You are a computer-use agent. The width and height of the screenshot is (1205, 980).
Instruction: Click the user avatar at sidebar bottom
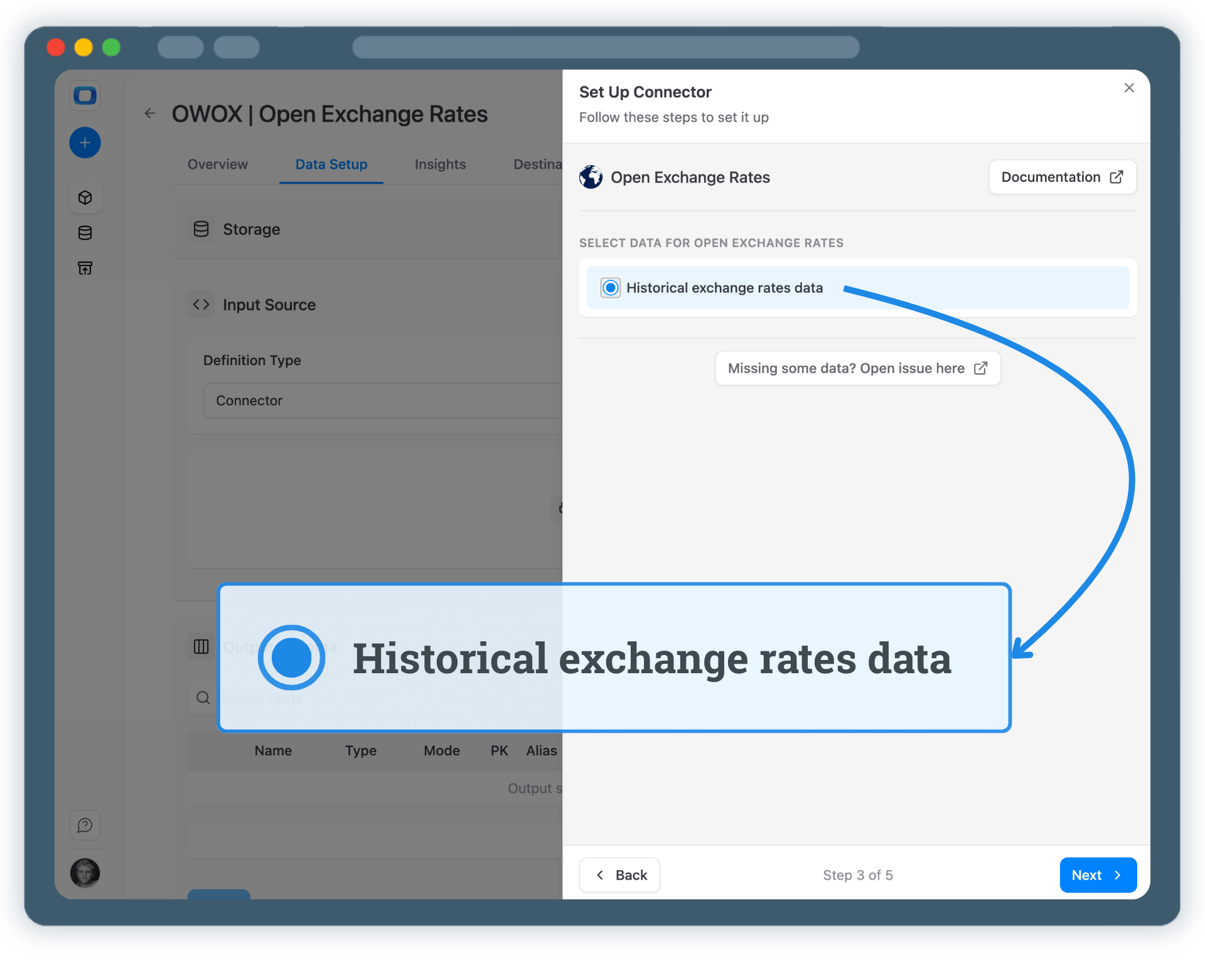click(85, 873)
